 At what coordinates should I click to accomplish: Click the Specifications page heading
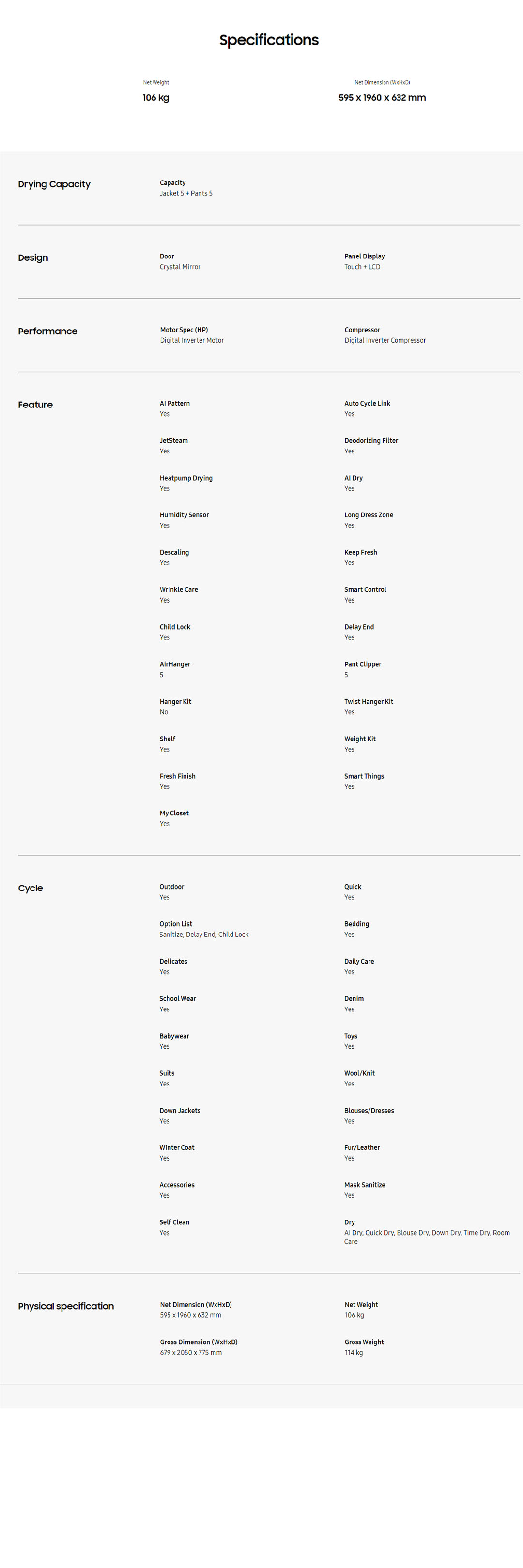(268, 40)
